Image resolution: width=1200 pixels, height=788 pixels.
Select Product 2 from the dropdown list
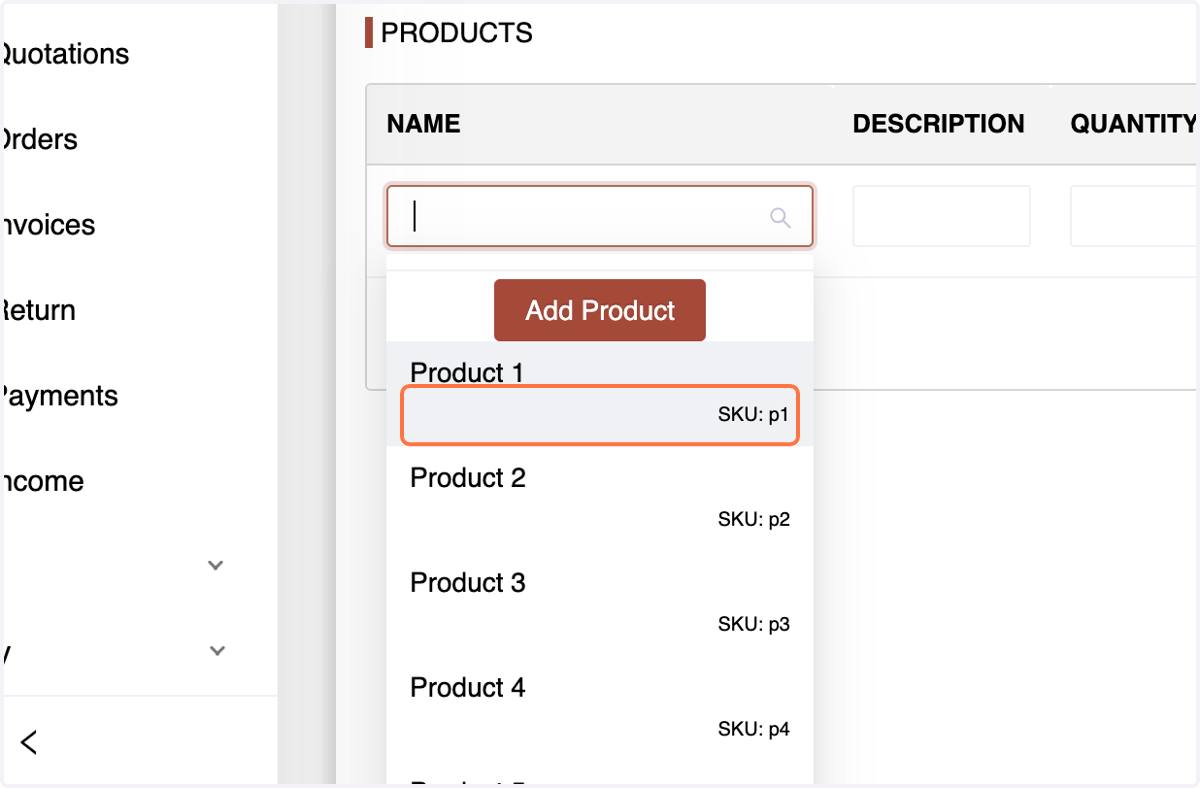coord(600,498)
